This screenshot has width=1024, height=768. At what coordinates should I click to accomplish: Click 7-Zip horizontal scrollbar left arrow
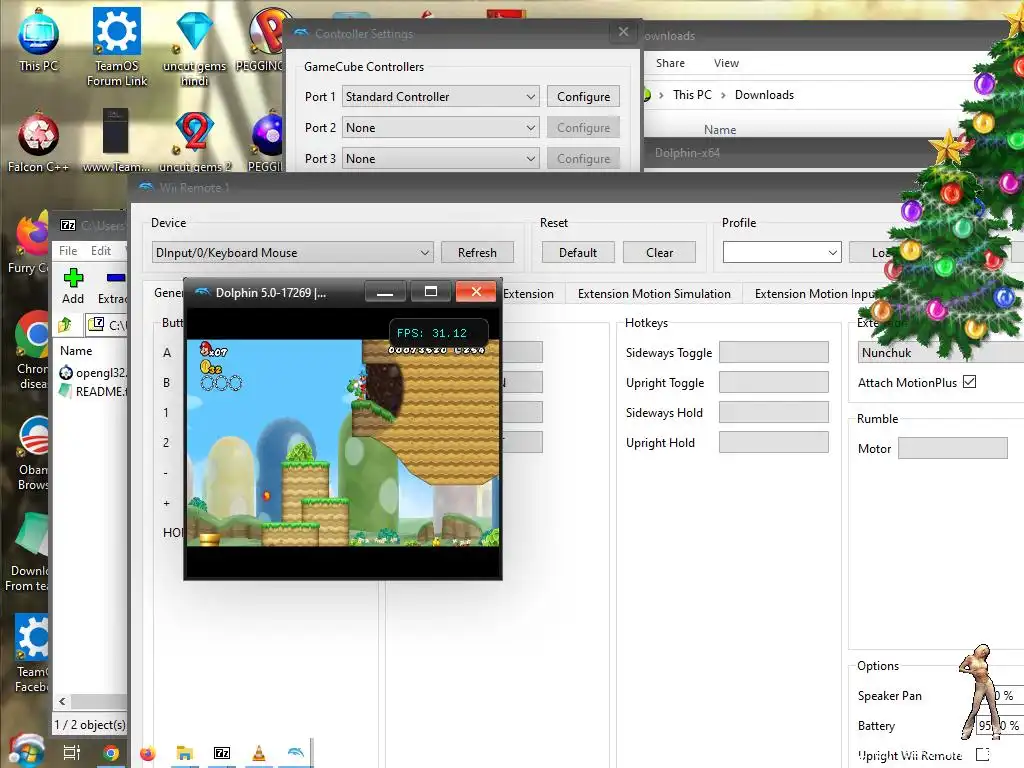(x=62, y=701)
